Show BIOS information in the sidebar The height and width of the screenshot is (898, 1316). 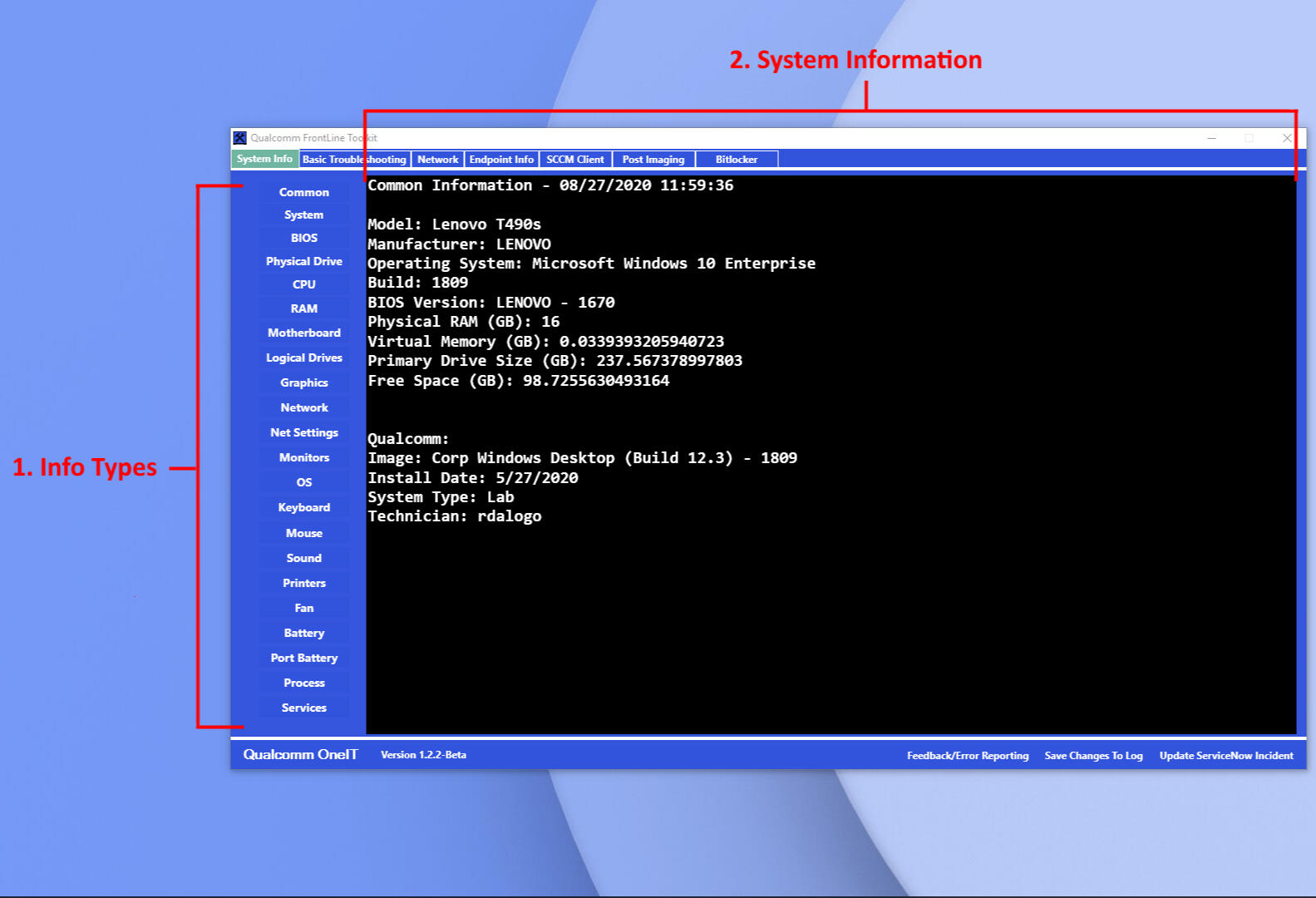(x=303, y=238)
